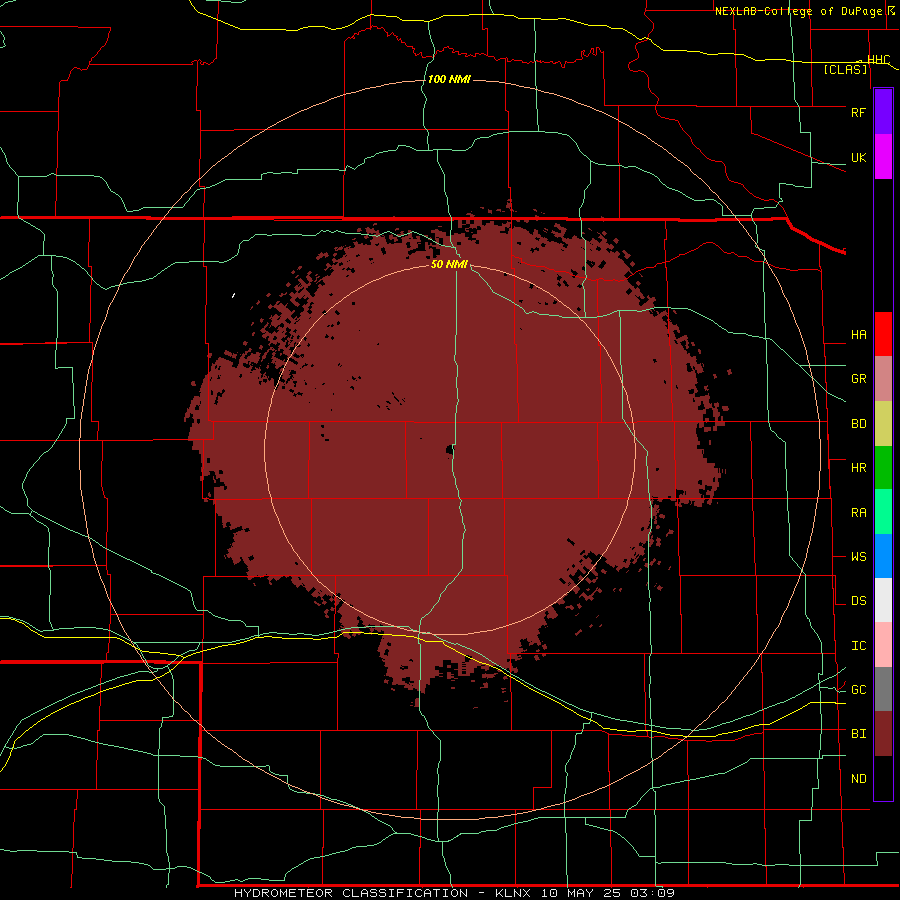
Task: Click the "BI" legend label
Action: [x=858, y=734]
